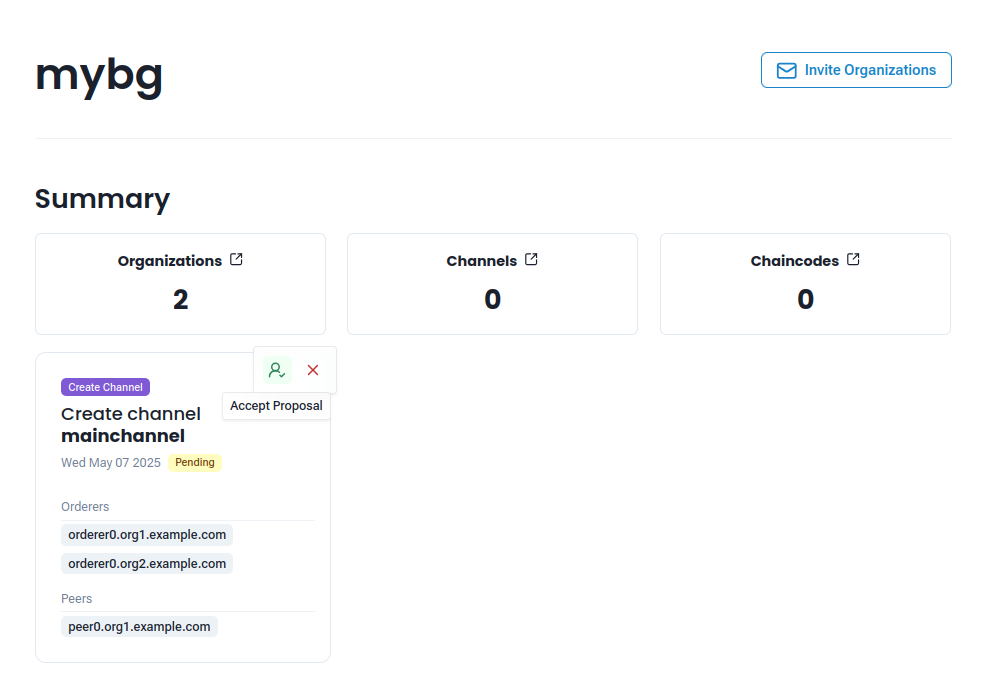Open Organizations external link icon

tap(236, 260)
